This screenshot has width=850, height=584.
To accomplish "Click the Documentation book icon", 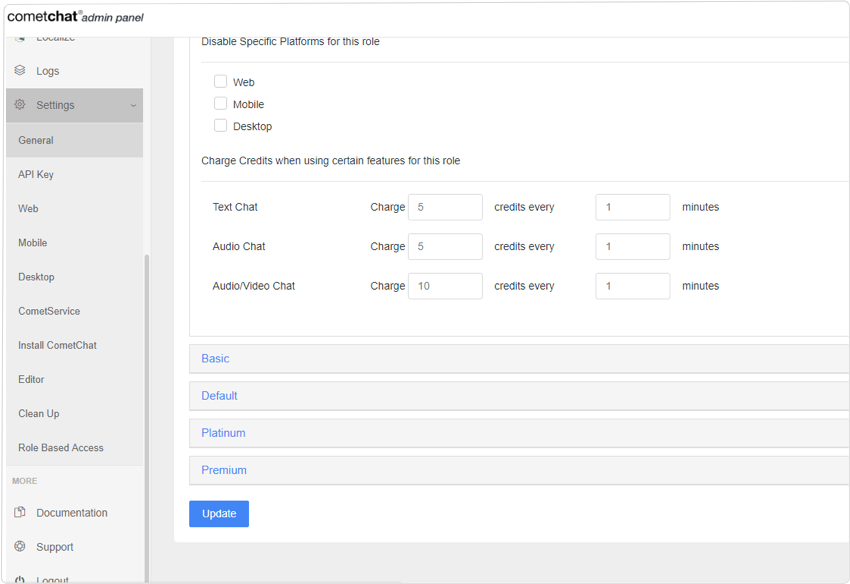I will [20, 513].
